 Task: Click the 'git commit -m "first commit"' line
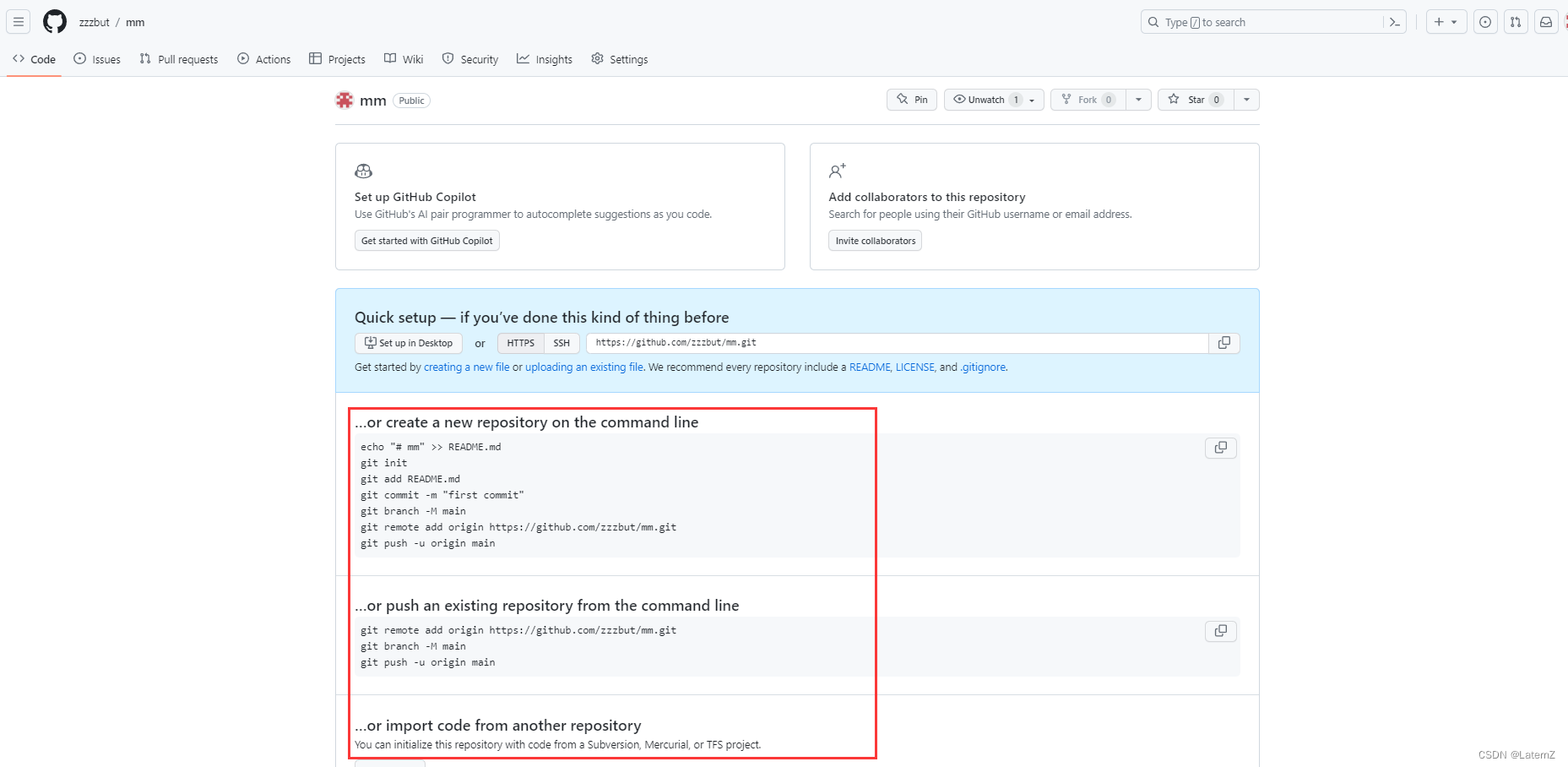pyautogui.click(x=442, y=495)
